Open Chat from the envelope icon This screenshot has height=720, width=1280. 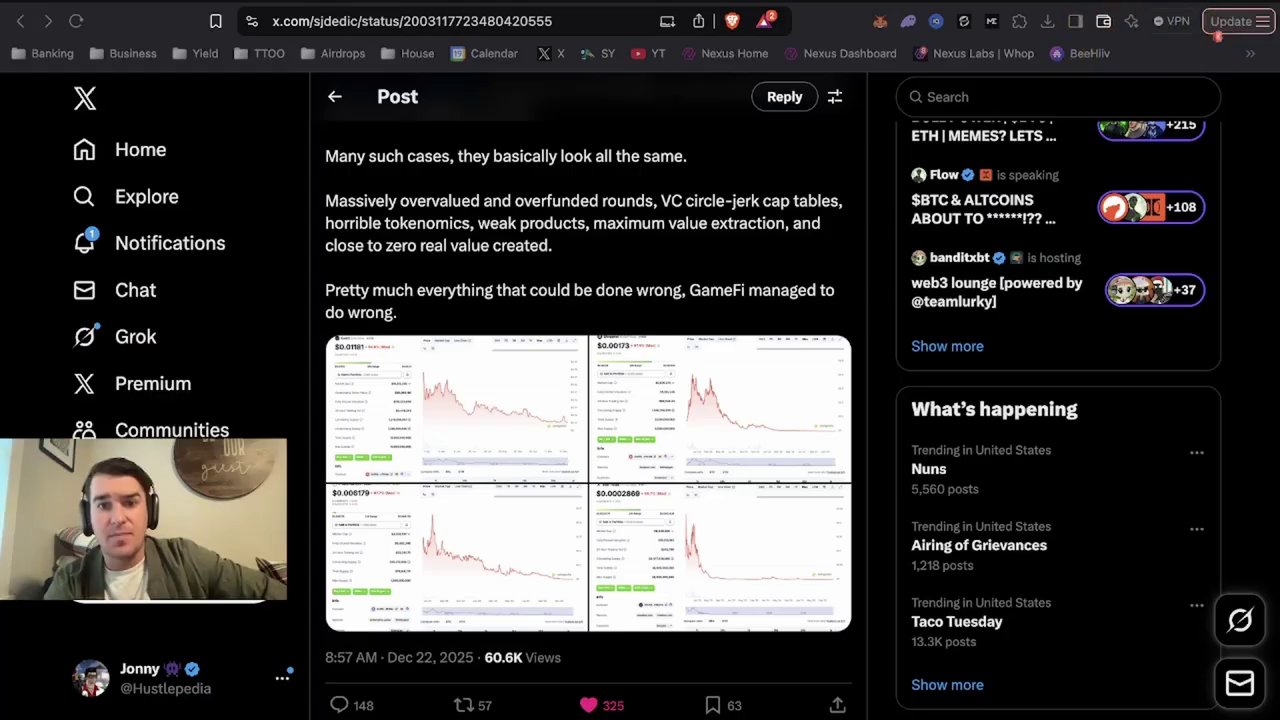[x=85, y=290]
